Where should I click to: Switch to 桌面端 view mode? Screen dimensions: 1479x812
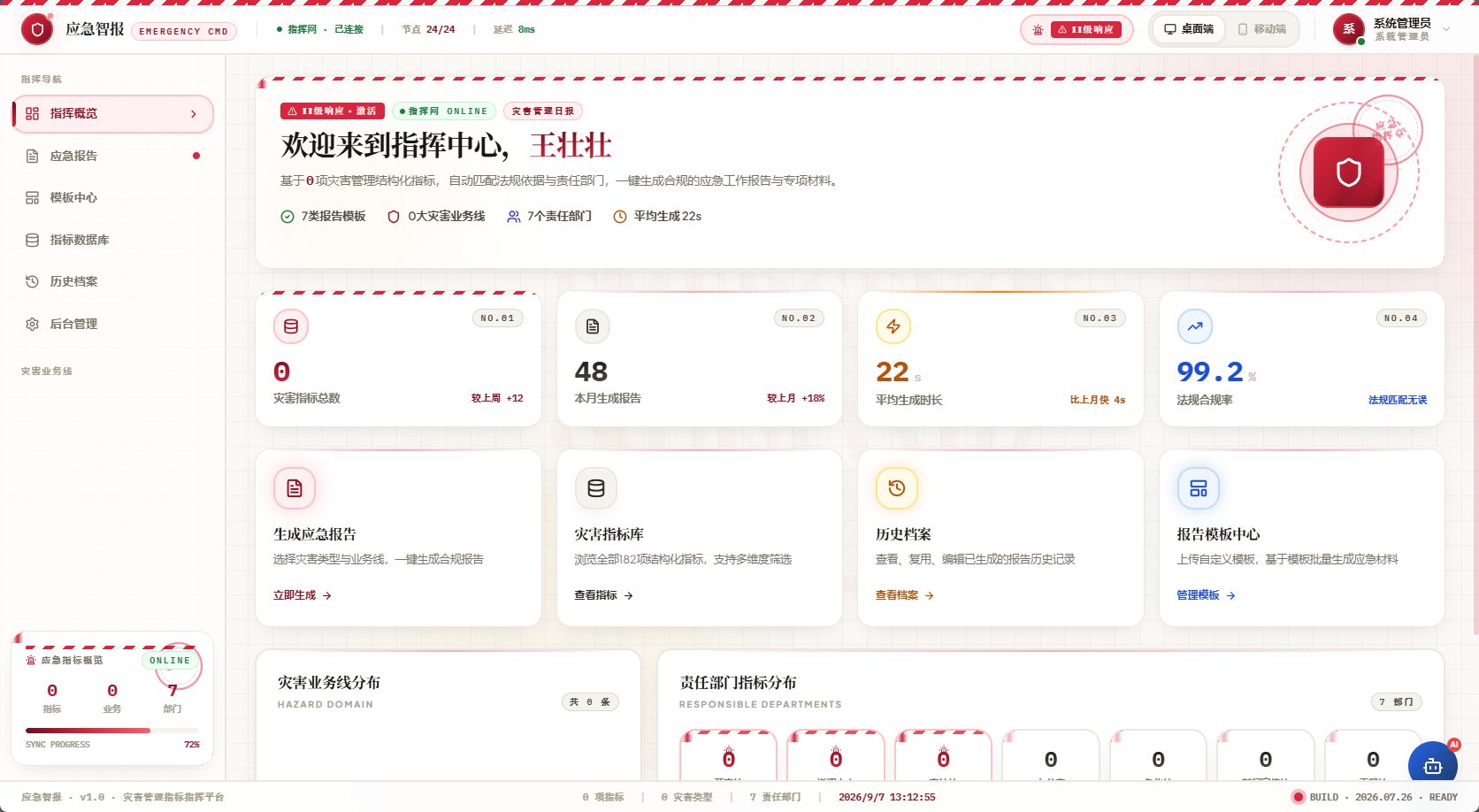coord(1189,29)
